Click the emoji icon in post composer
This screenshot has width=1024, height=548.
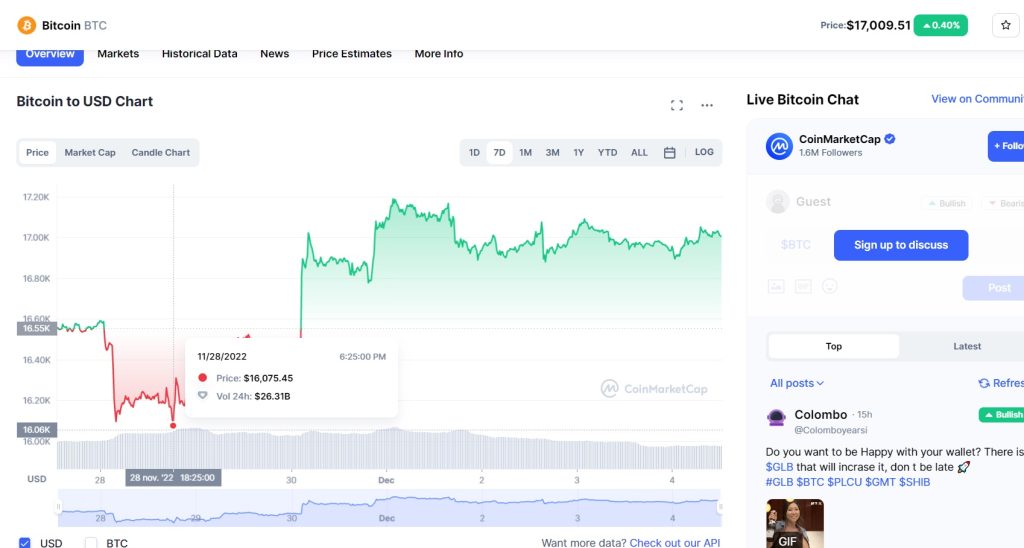pos(829,286)
